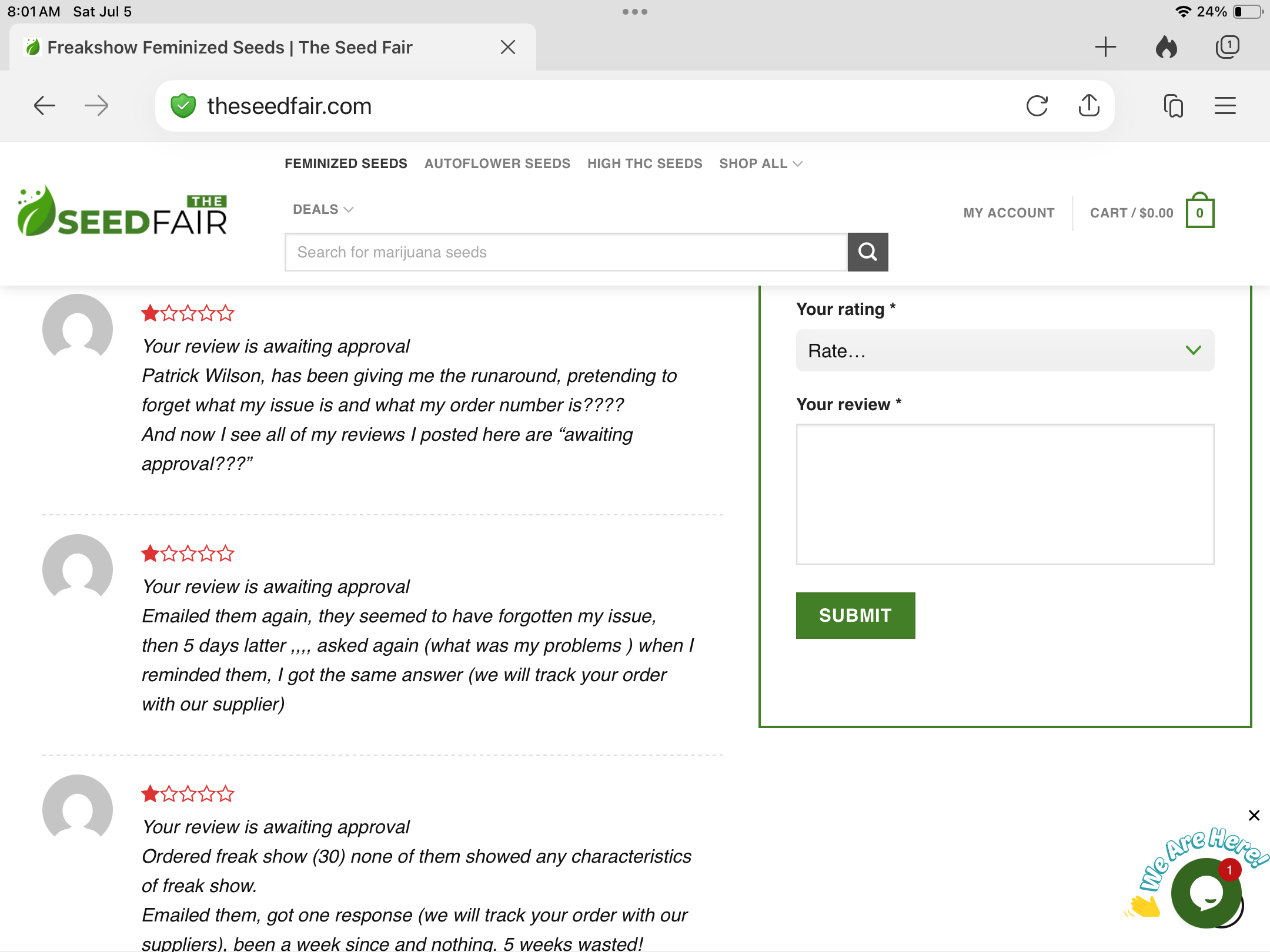Click 'Ordered freak show (30)' review text
The height and width of the screenshot is (952, 1270).
(x=416, y=900)
